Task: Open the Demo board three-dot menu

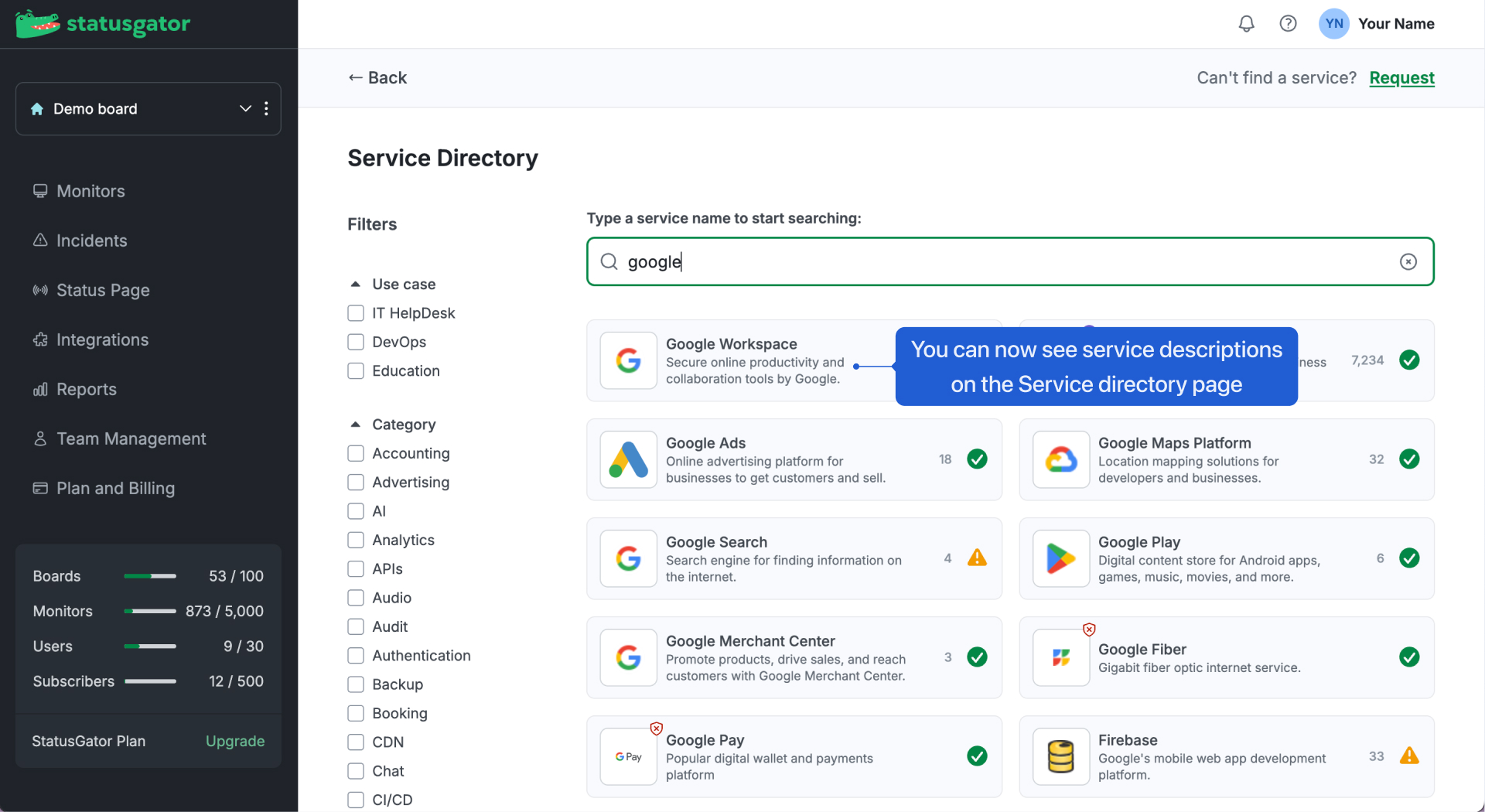Action: 266,108
